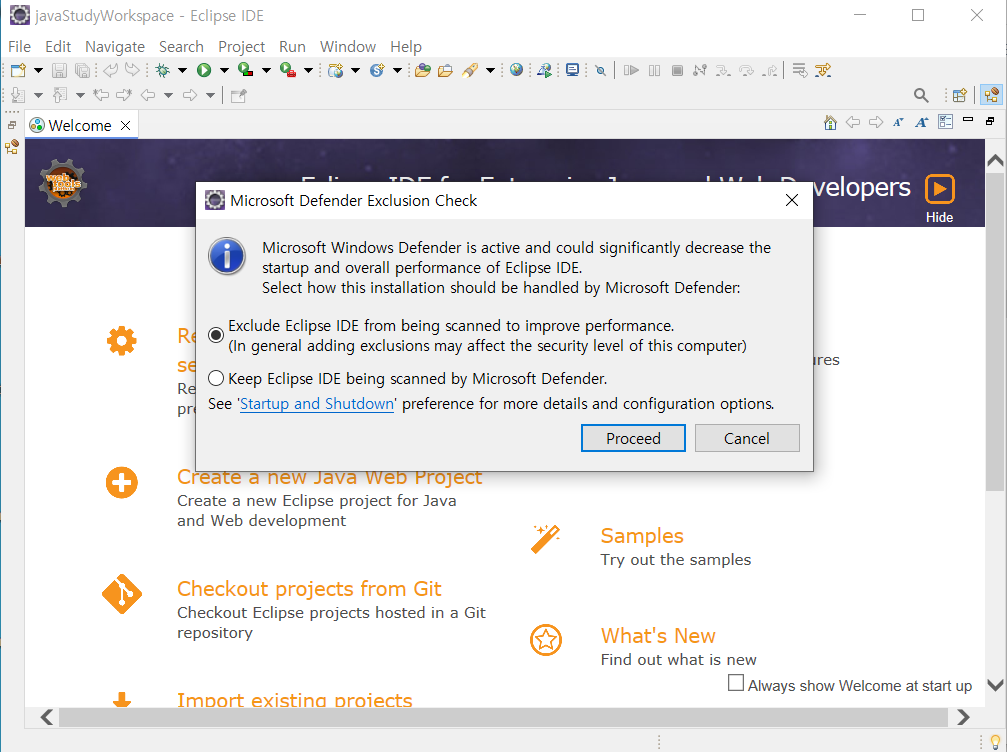Open the What's New link

click(x=658, y=636)
